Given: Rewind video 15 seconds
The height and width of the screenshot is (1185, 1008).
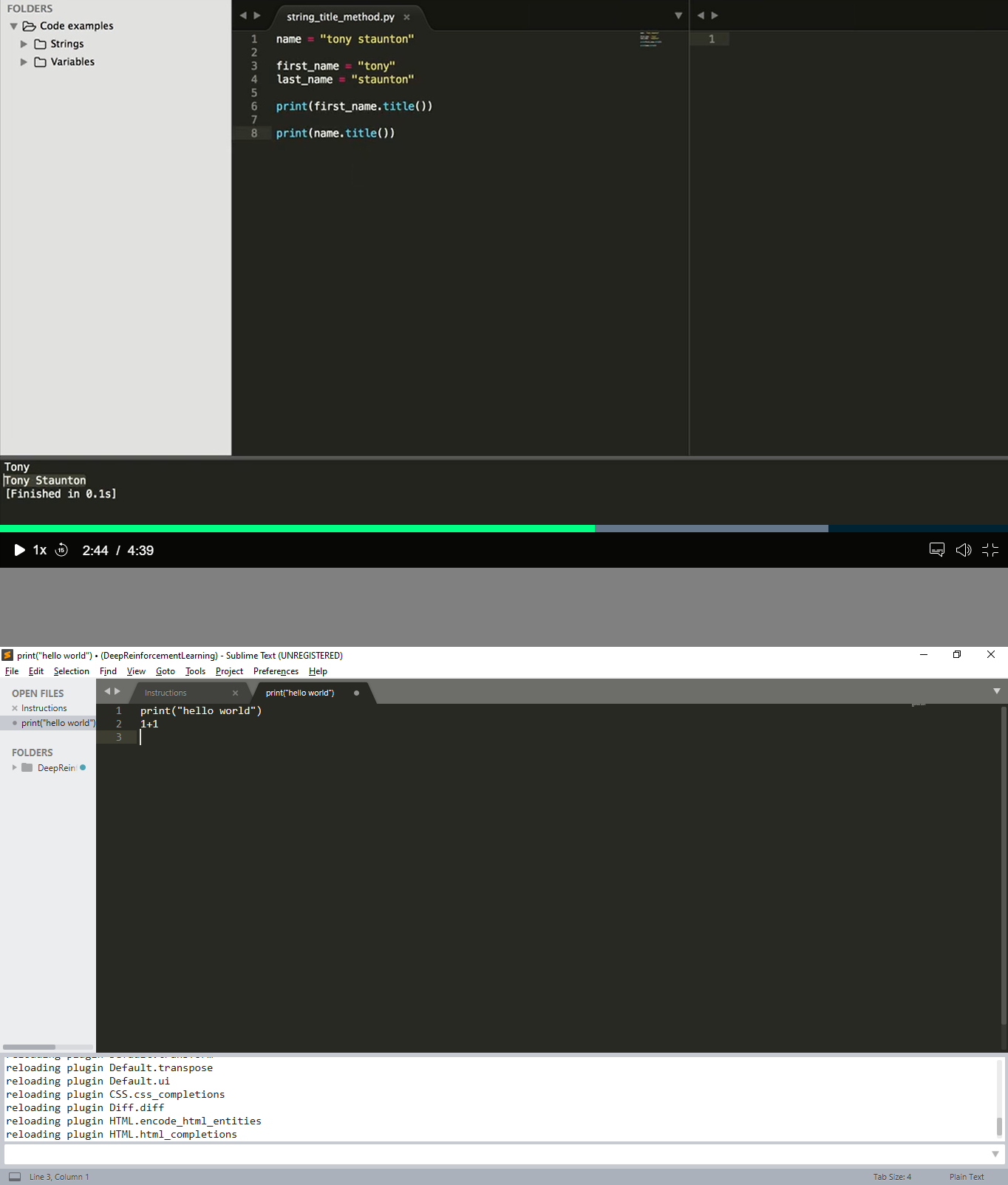Looking at the screenshot, I should pos(62,550).
